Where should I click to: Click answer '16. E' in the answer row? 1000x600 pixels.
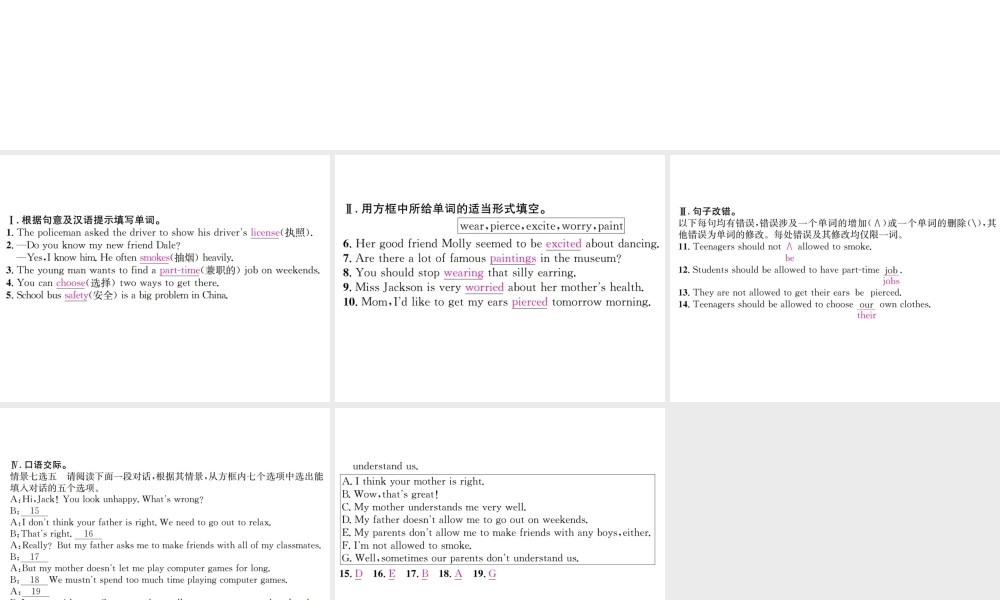point(385,574)
